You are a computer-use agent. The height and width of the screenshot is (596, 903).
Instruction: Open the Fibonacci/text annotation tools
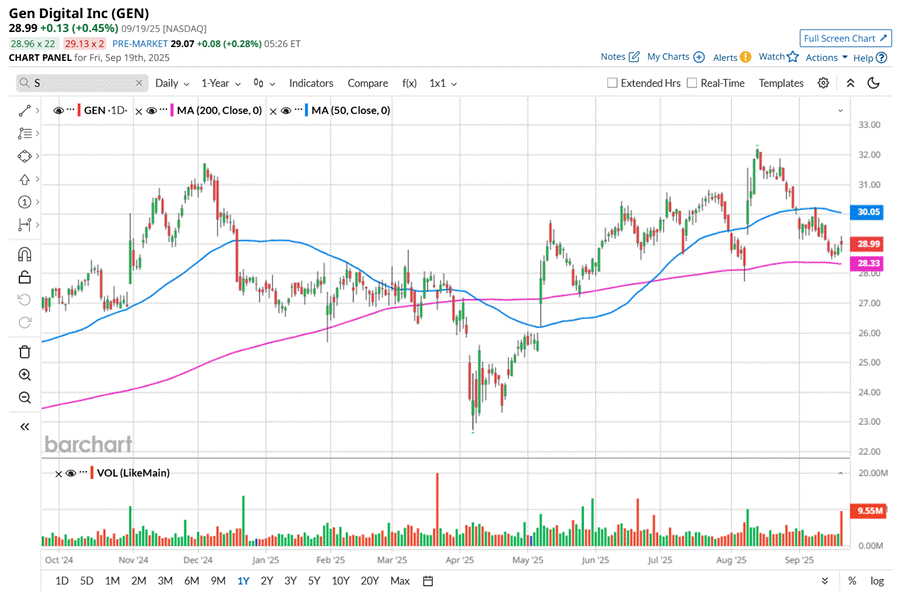[x=24, y=134]
